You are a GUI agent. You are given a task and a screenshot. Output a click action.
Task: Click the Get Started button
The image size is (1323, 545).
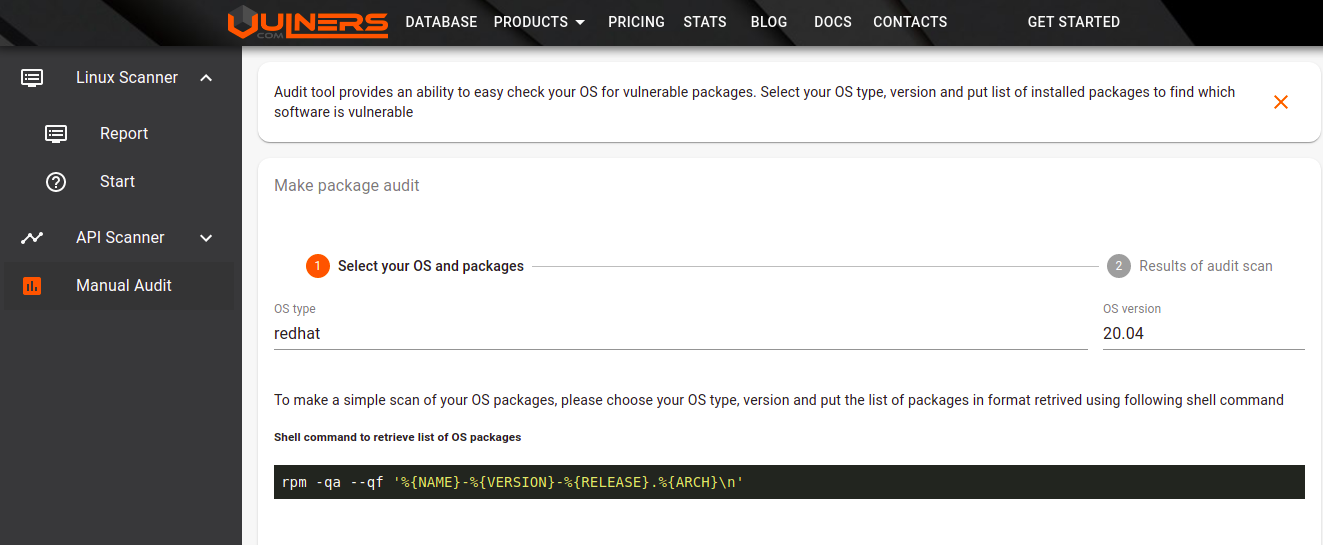1073,22
